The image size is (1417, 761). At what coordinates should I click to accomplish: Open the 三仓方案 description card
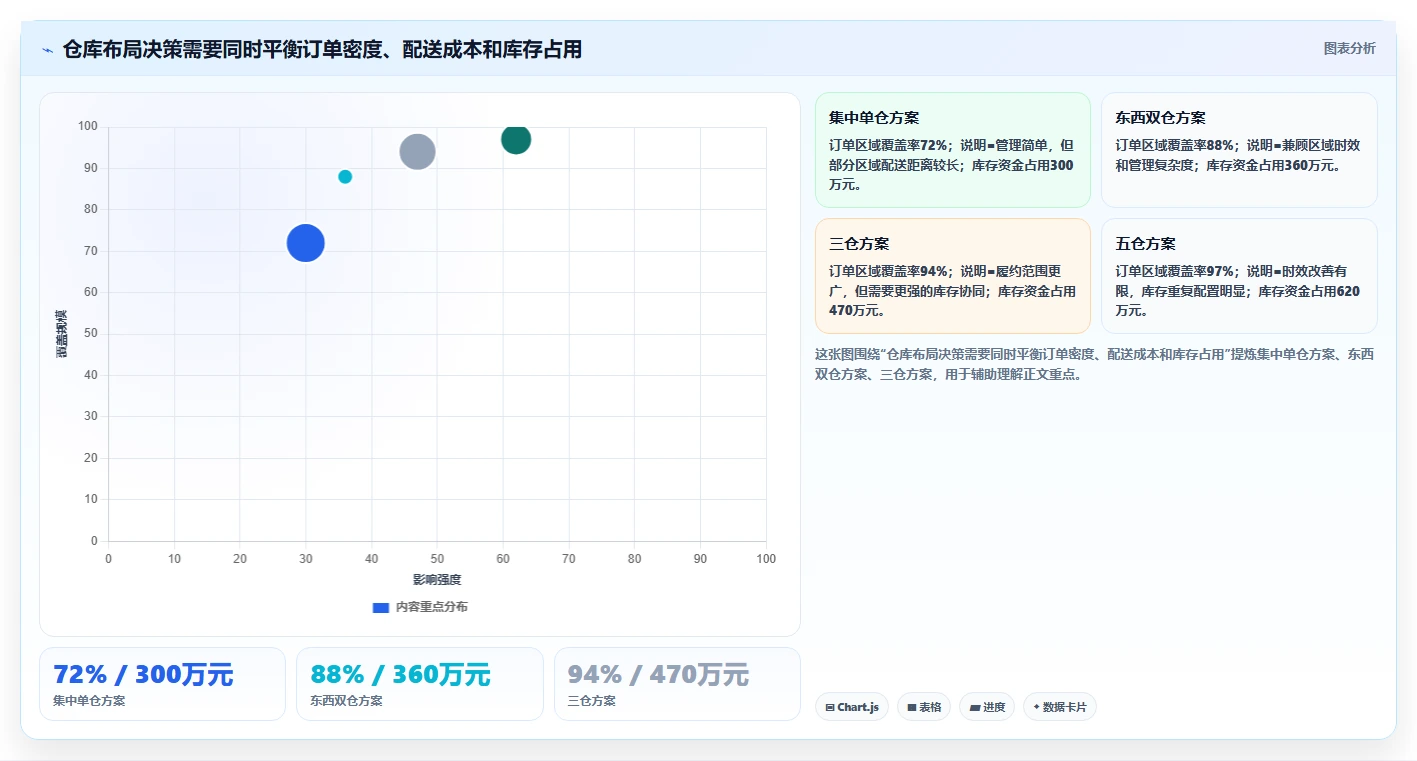(953, 276)
